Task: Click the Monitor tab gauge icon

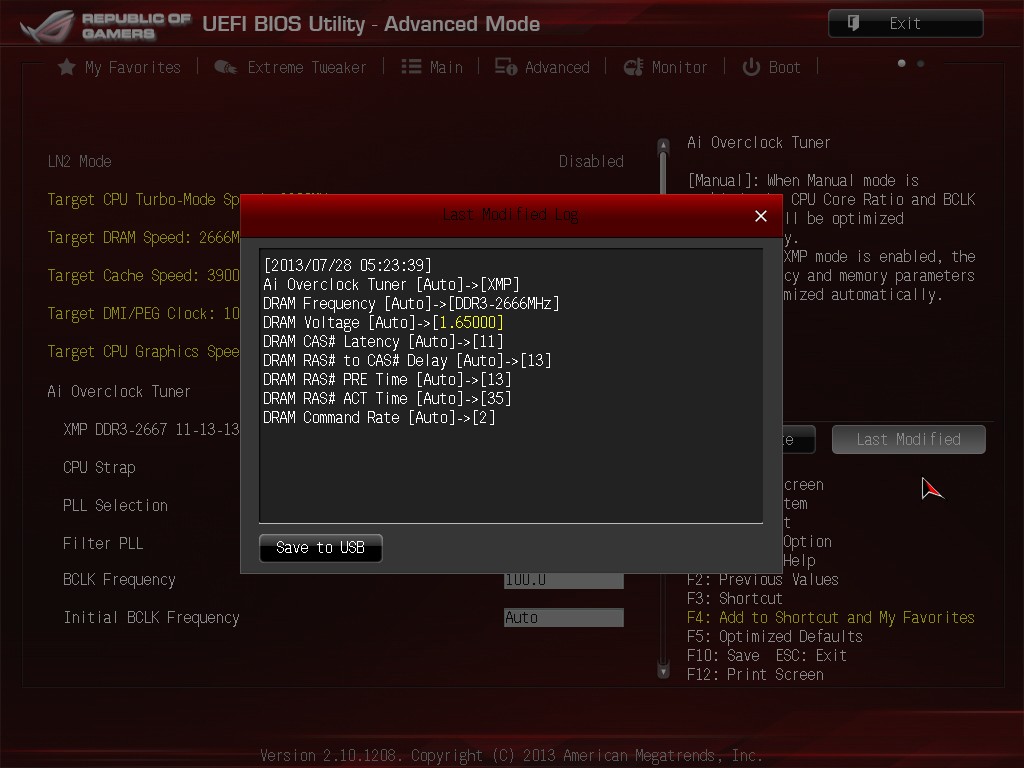Action: coord(633,67)
